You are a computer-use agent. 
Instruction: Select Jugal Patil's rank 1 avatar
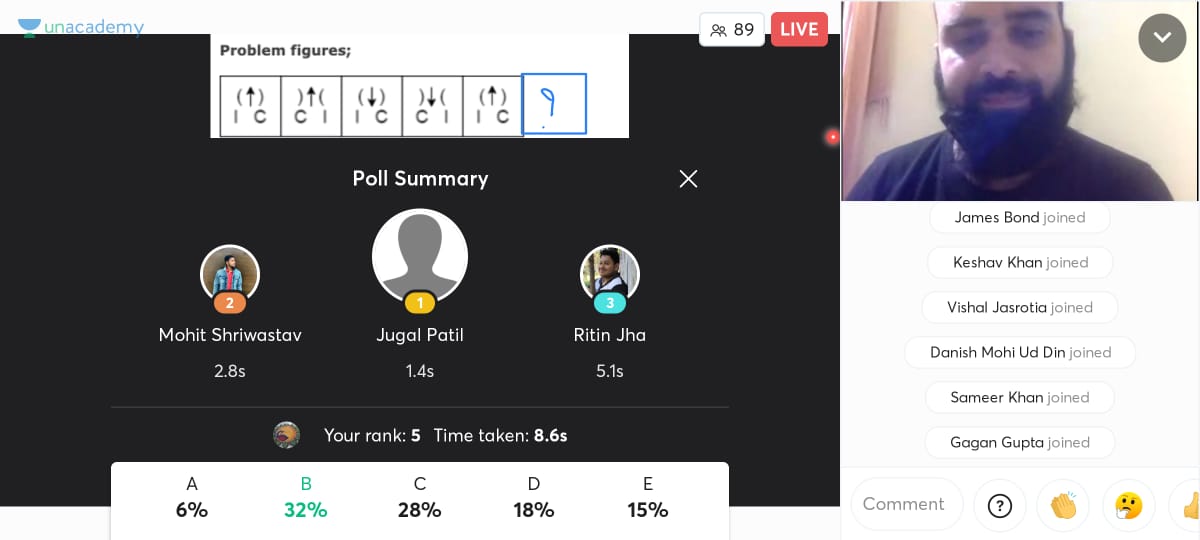420,257
